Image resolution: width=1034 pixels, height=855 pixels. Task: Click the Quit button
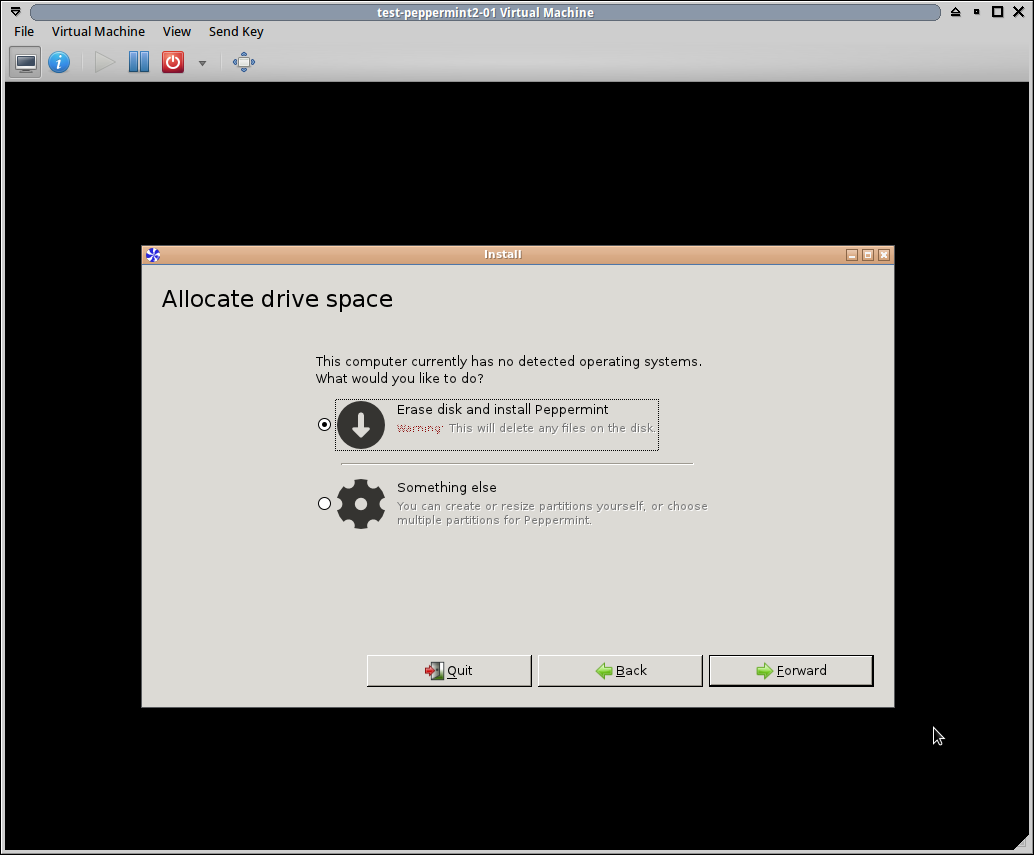[x=449, y=670]
